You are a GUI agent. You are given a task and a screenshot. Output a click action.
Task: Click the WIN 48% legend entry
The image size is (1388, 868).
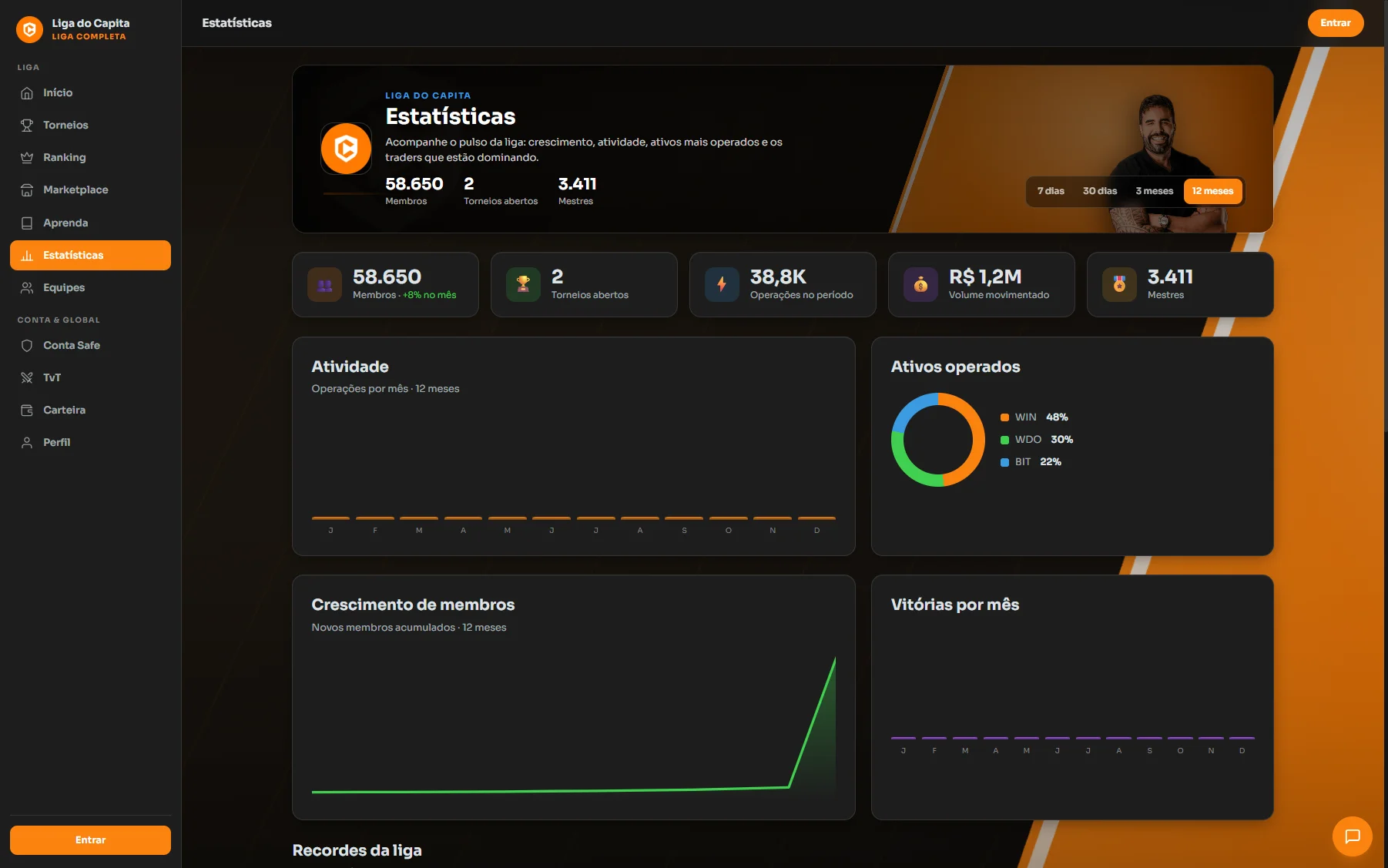point(1034,417)
